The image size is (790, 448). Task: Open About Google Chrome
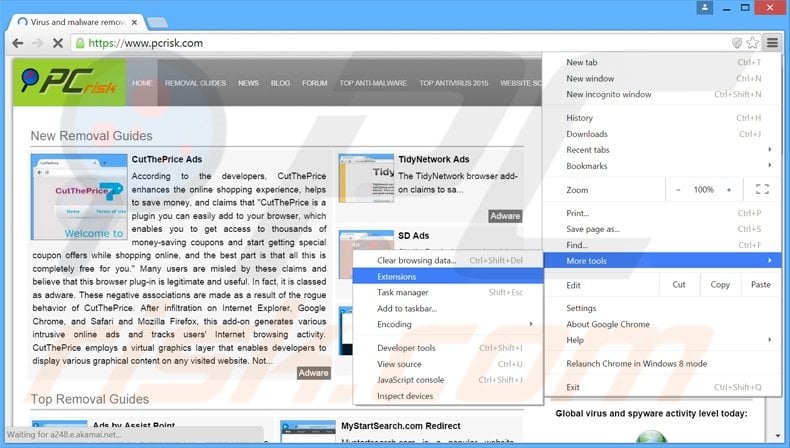(663, 324)
